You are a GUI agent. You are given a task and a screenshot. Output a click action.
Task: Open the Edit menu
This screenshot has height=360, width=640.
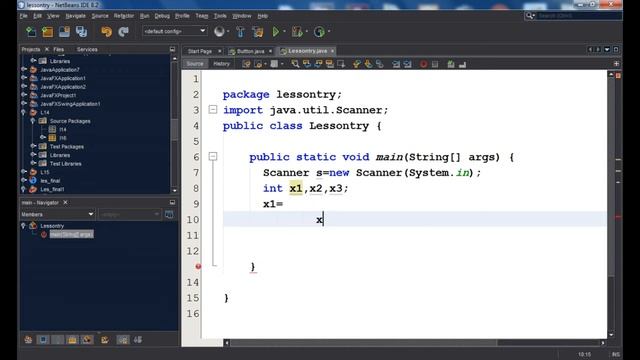coord(38,16)
